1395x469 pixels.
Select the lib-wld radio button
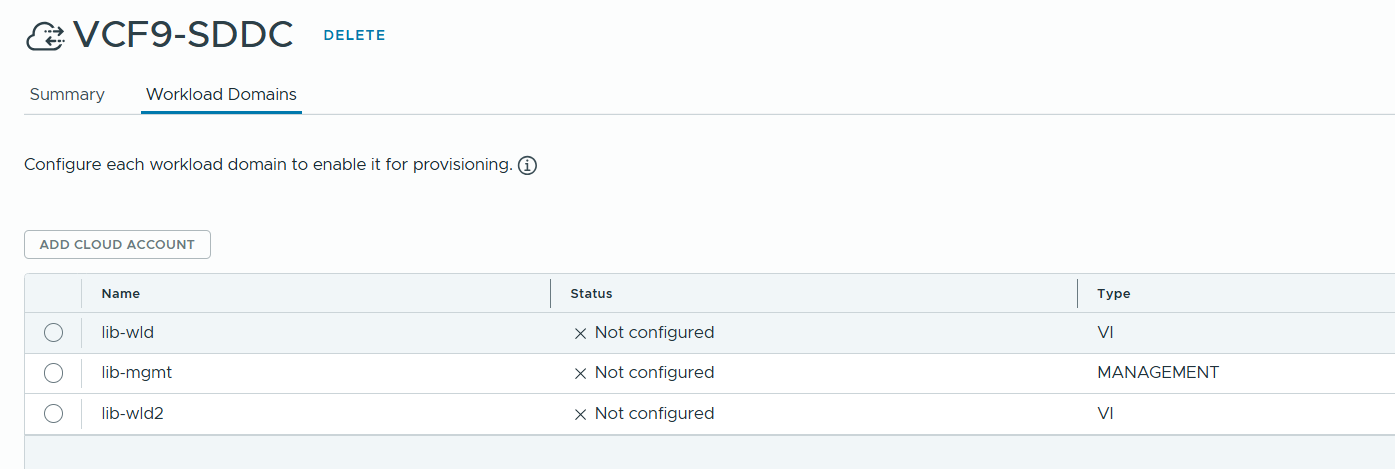tap(54, 333)
